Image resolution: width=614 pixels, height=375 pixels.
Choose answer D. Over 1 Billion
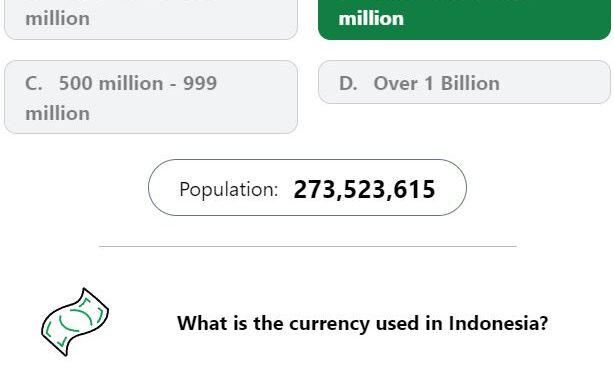tap(464, 82)
